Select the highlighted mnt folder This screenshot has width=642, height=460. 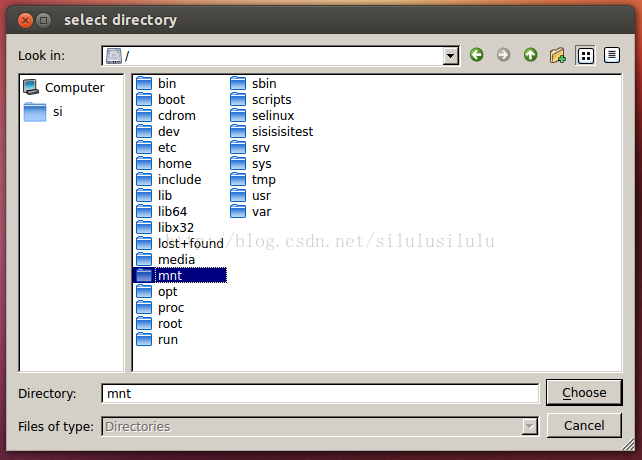pyautogui.click(x=170, y=275)
